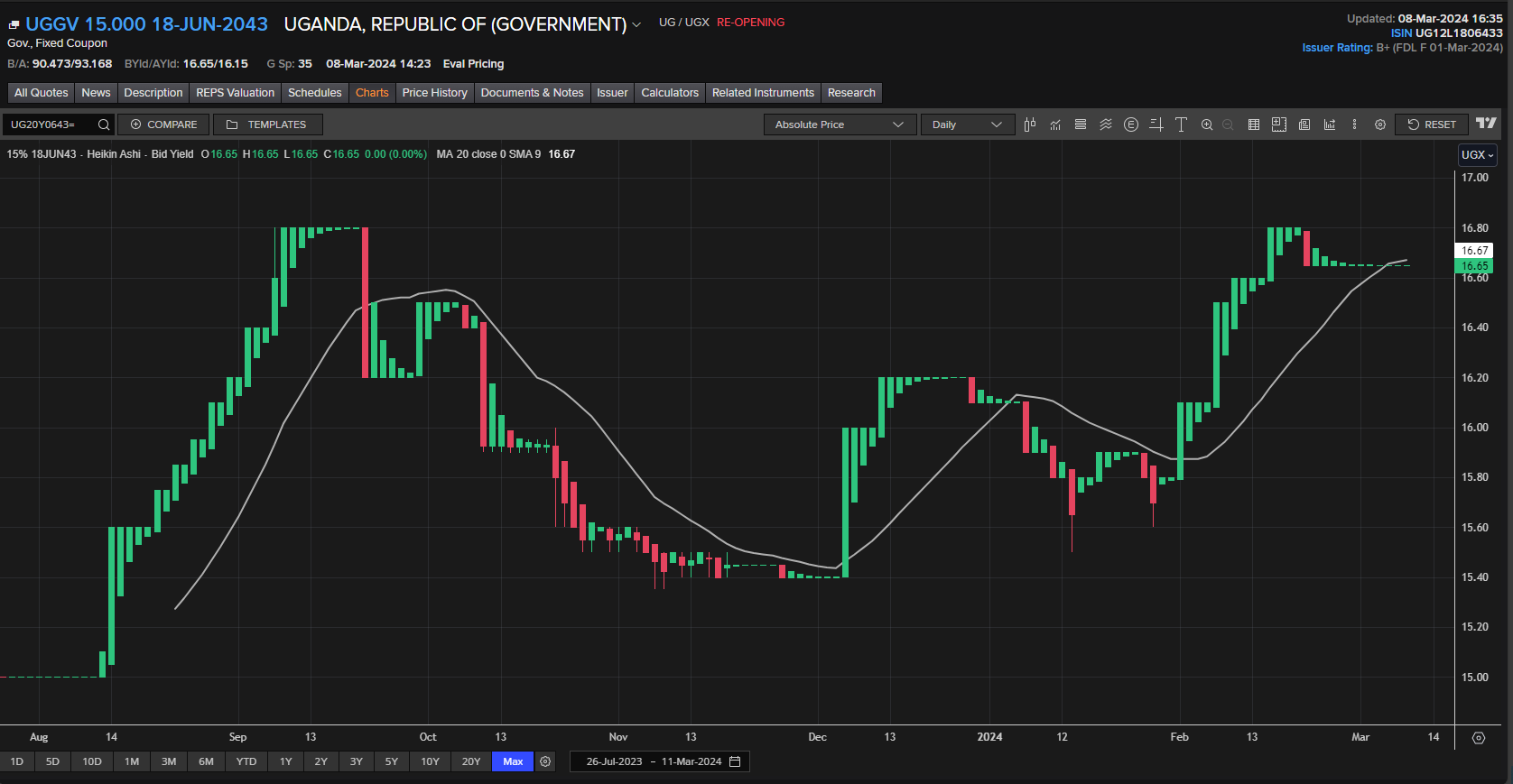
Task: Expand the issuer name chevron dropdown
Action: click(x=636, y=25)
